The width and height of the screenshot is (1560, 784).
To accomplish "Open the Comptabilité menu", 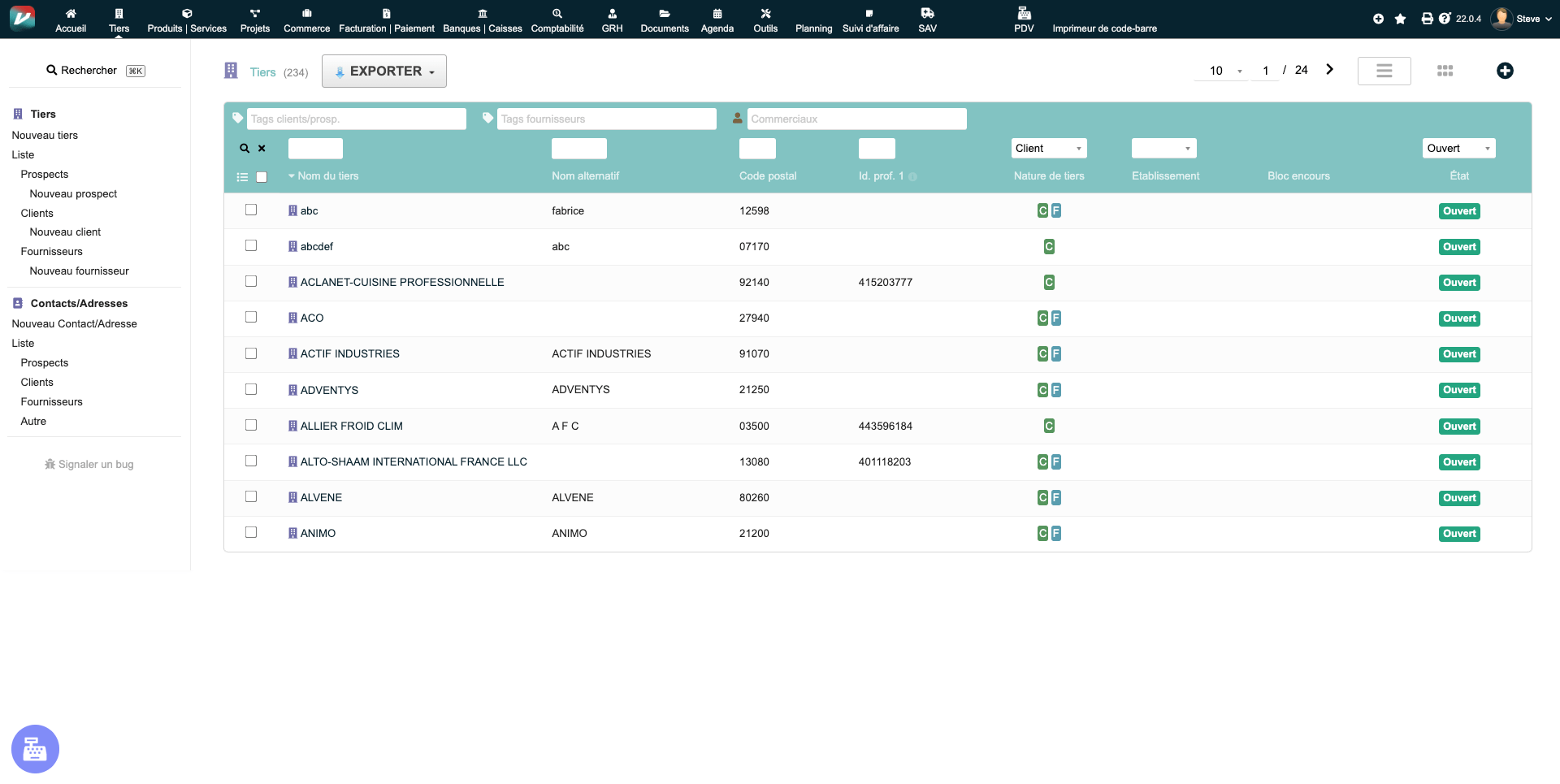I will 557,20.
